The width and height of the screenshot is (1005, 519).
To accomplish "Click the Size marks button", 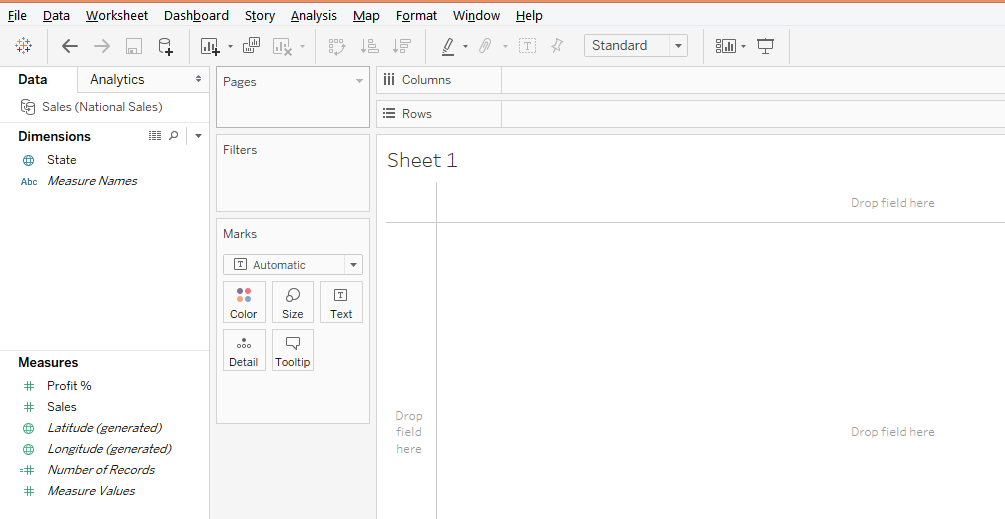I will [x=292, y=302].
